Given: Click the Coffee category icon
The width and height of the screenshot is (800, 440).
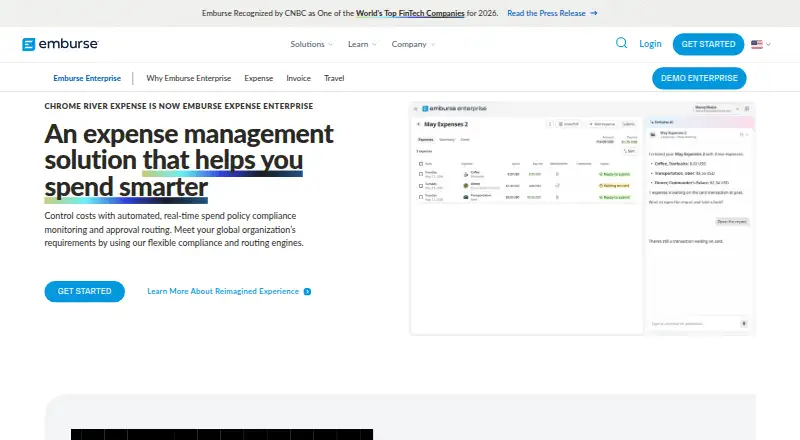Looking at the screenshot, I should tap(466, 175).
